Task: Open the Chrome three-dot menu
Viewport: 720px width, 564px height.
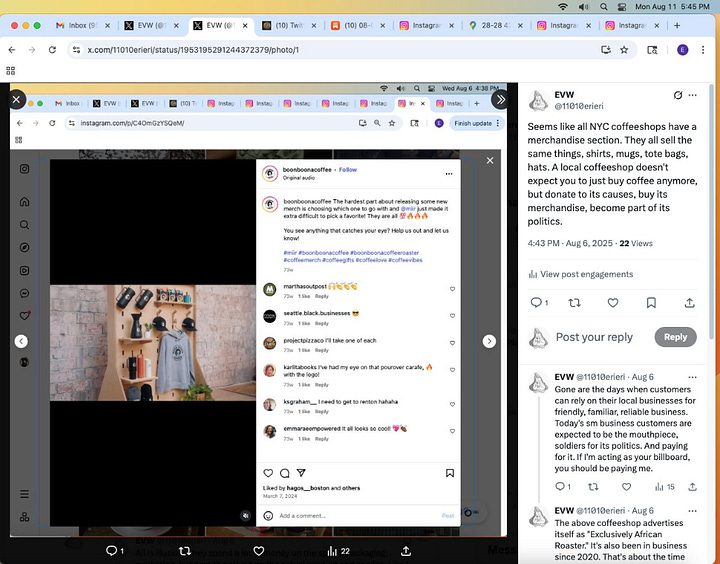Action: click(703, 50)
